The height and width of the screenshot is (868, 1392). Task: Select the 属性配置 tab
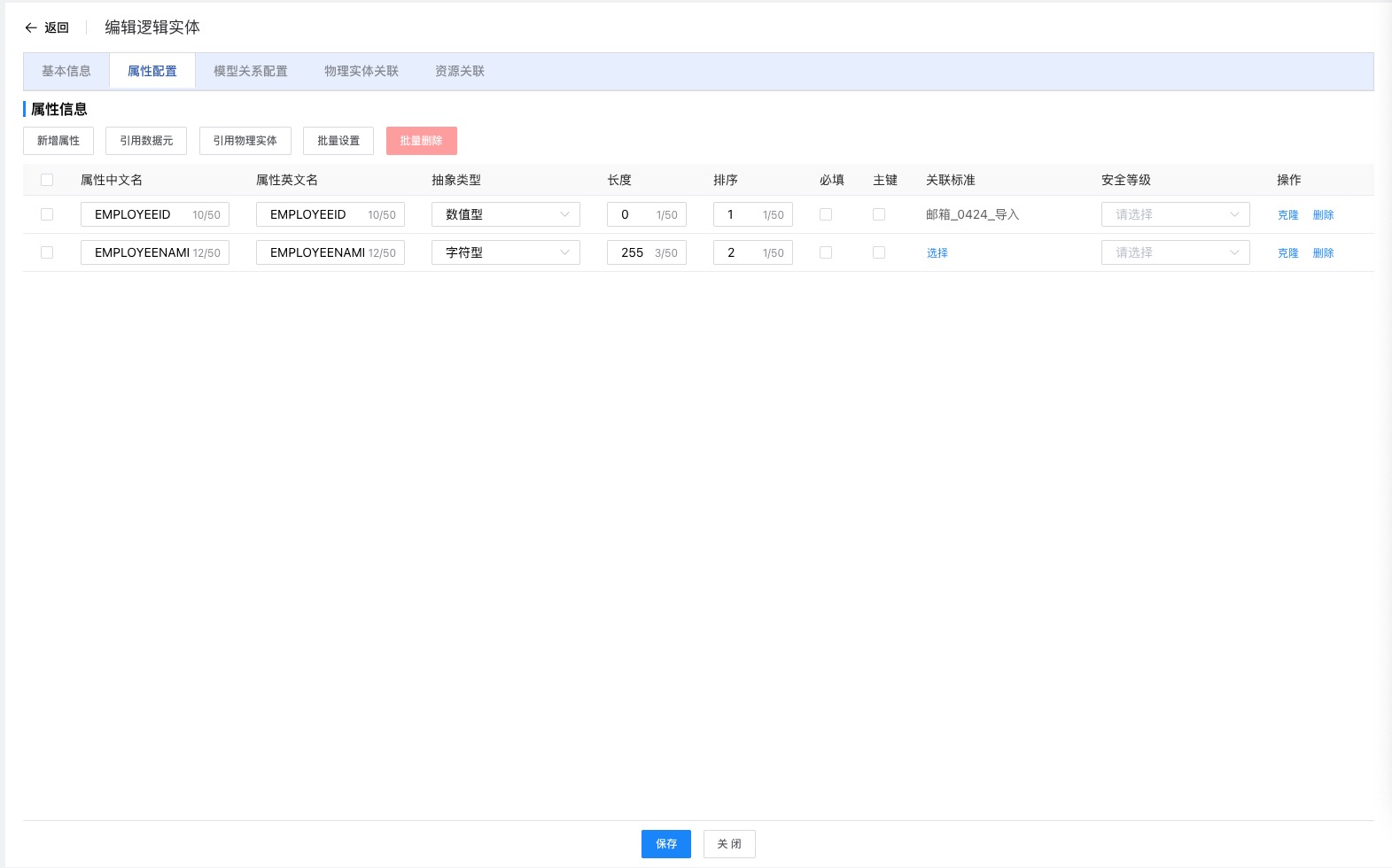[152, 71]
